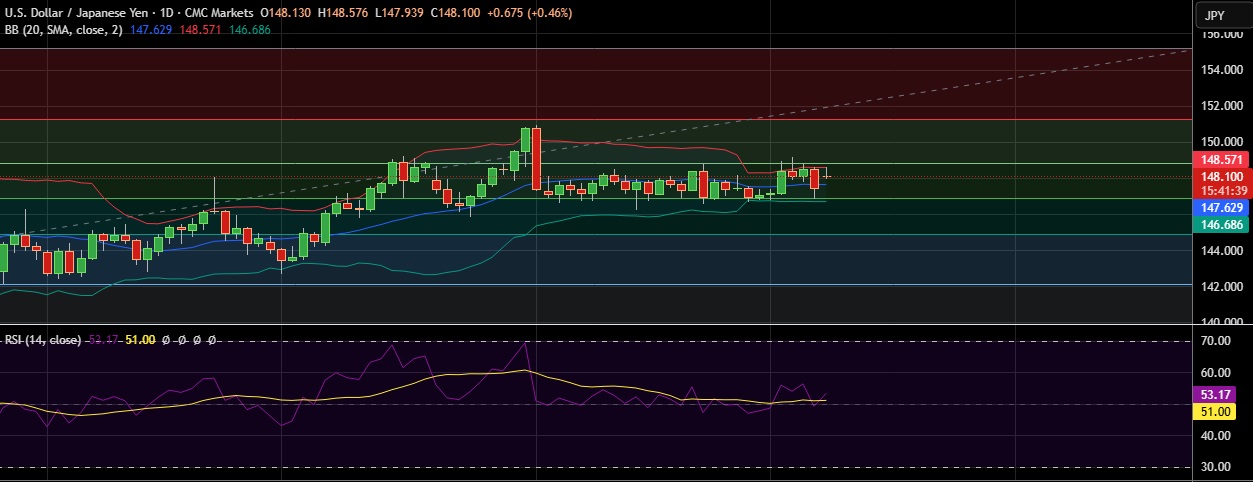Viewport: 1253px width, 482px height.
Task: Select the RSI (14, close) indicator legend
Action: pos(42,340)
